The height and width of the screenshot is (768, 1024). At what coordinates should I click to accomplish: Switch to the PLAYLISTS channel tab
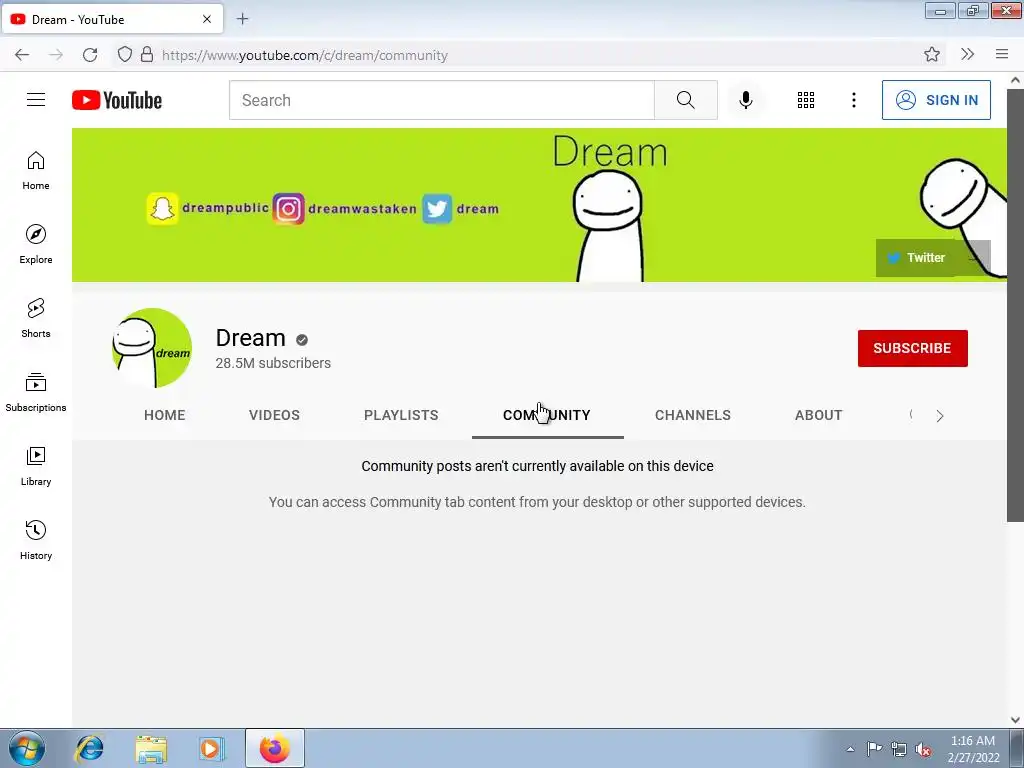click(x=401, y=415)
